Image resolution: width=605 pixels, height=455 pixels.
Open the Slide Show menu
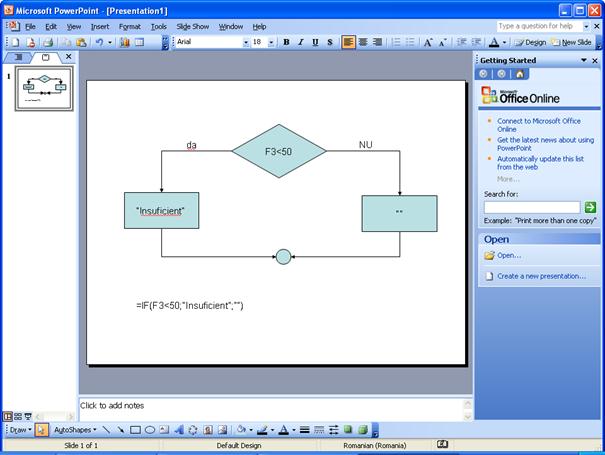tap(193, 26)
